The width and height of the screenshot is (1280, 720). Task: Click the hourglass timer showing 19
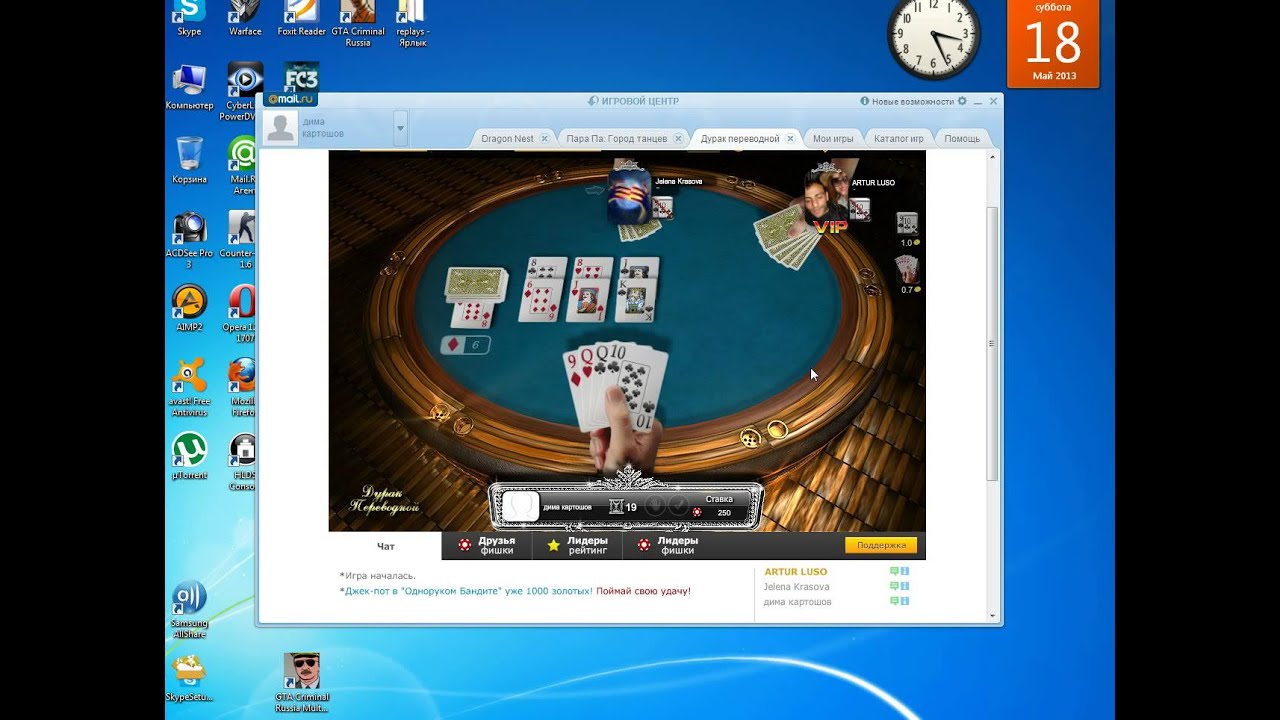tap(623, 507)
